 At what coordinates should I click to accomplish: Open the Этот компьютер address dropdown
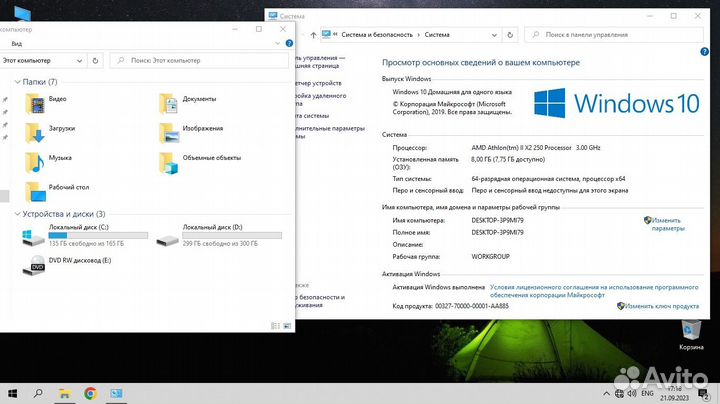click(x=79, y=61)
